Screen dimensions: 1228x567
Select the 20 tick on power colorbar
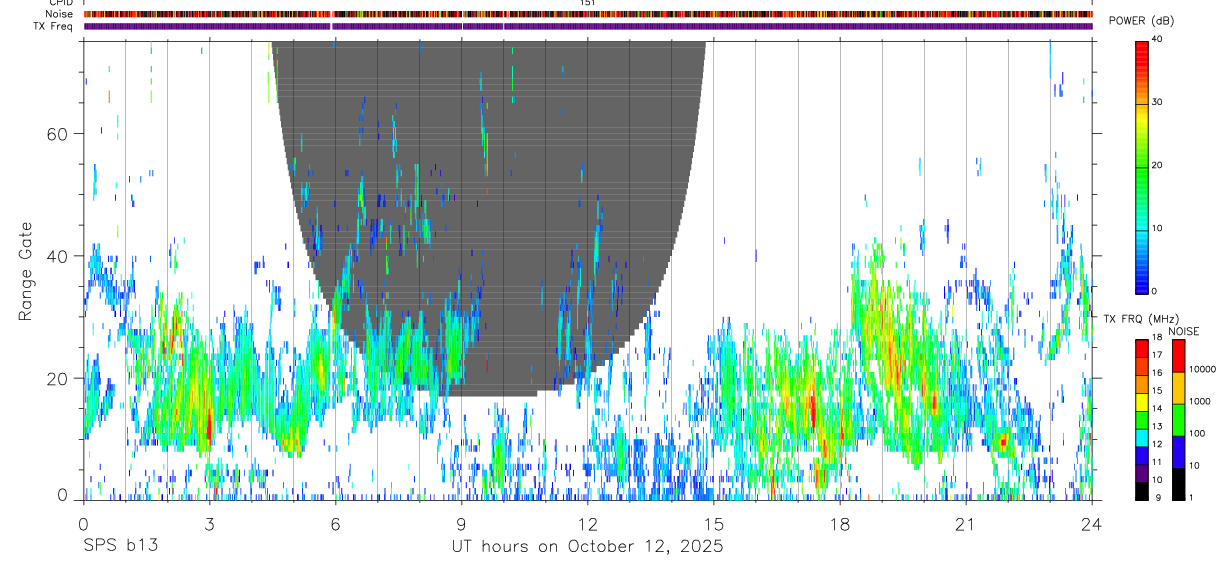[x=1157, y=165]
